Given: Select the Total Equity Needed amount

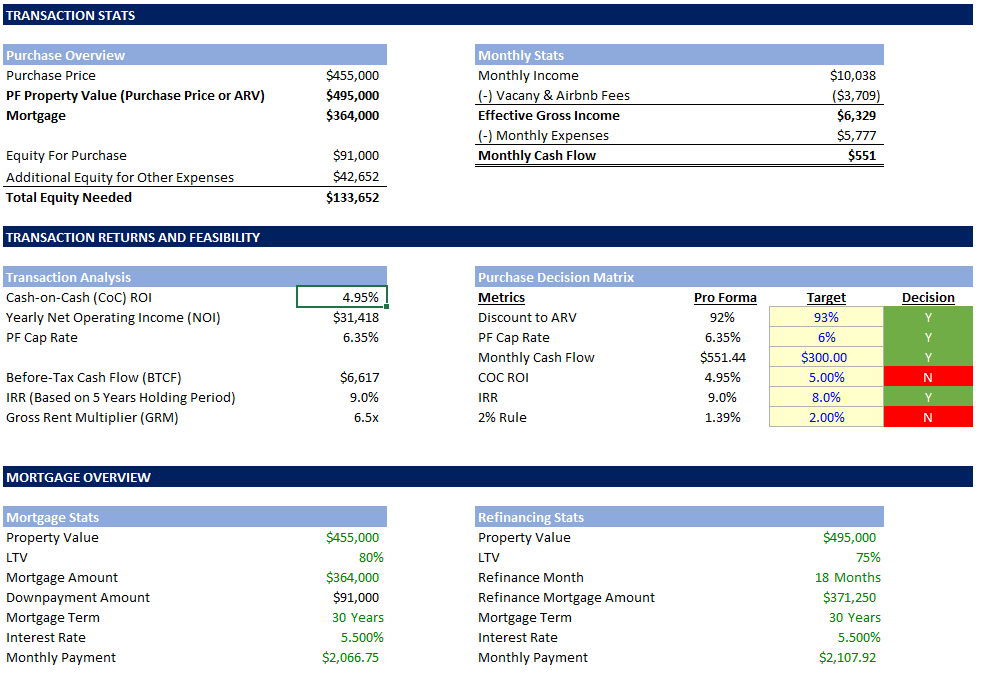Looking at the screenshot, I should click(352, 197).
